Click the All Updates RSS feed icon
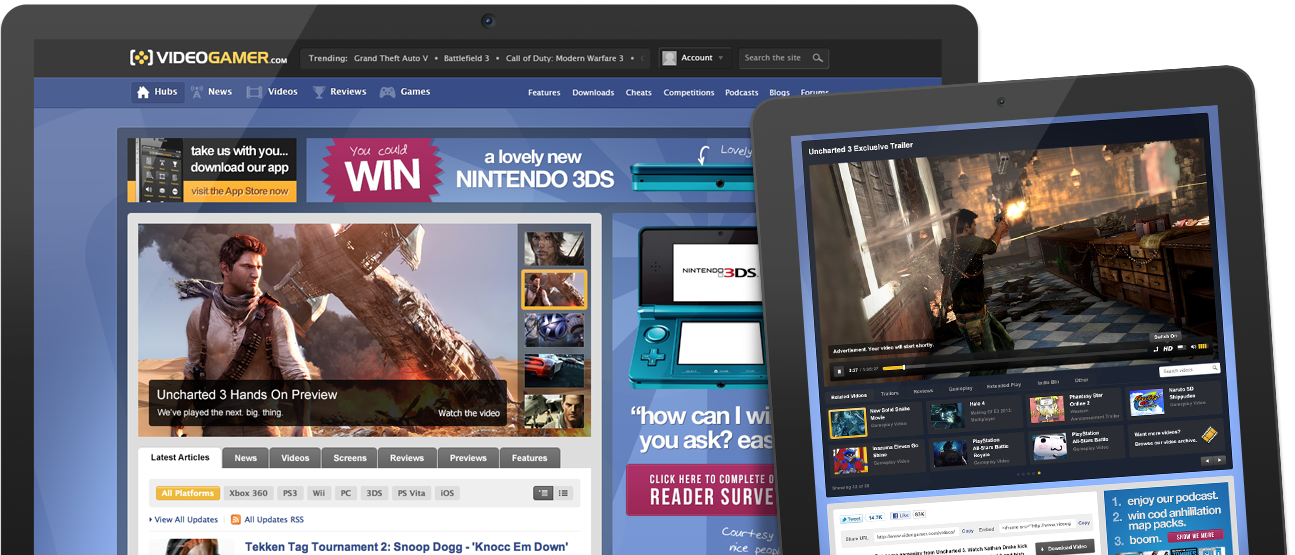 pos(236,520)
